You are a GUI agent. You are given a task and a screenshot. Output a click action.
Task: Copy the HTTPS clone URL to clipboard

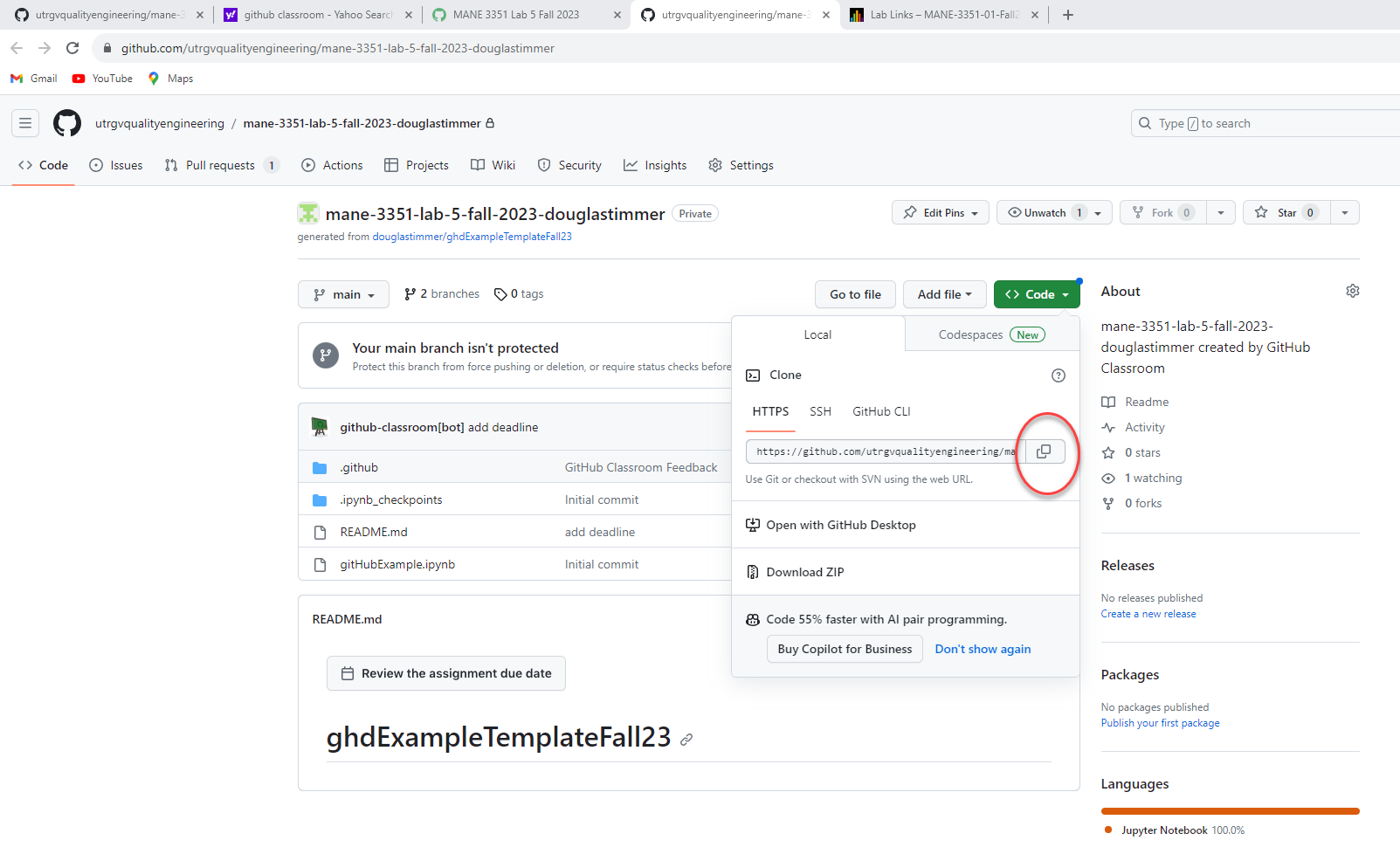tap(1044, 451)
